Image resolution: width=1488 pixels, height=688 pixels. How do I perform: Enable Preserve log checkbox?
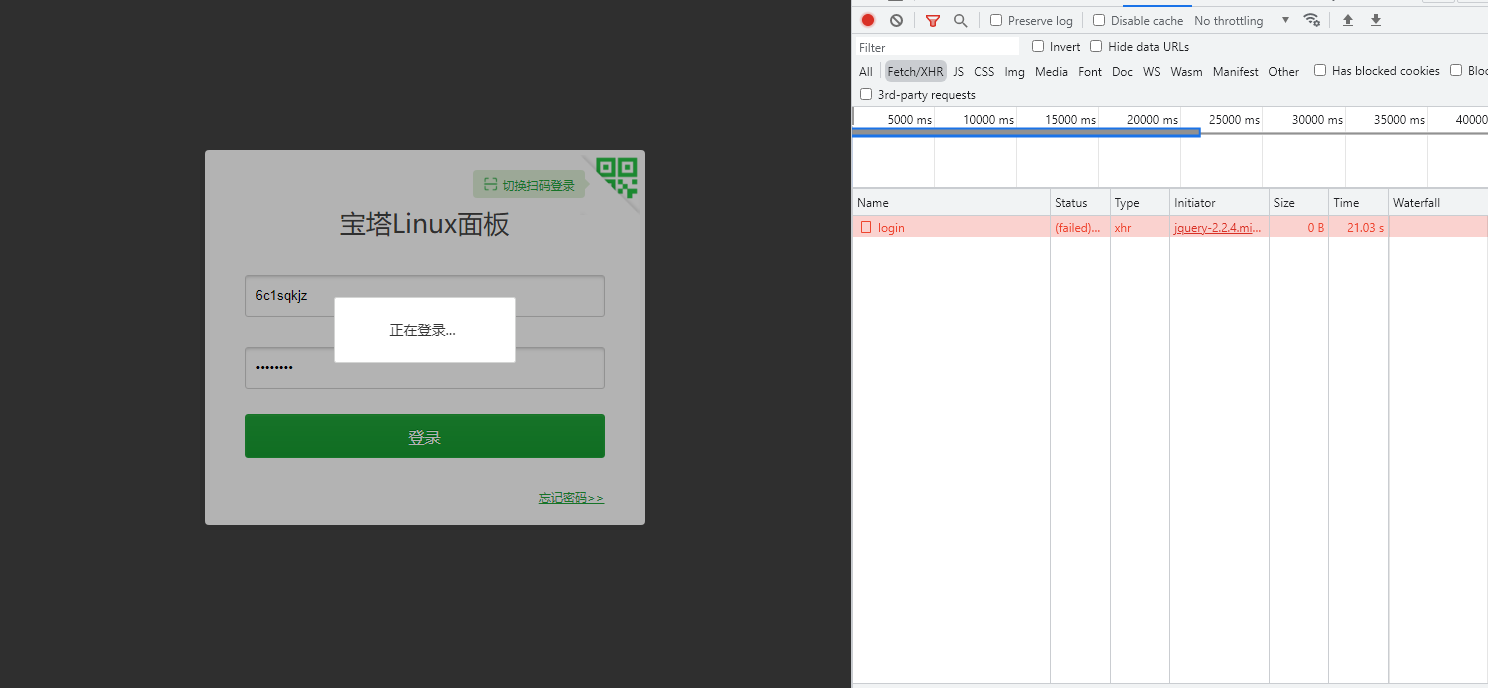click(x=996, y=20)
